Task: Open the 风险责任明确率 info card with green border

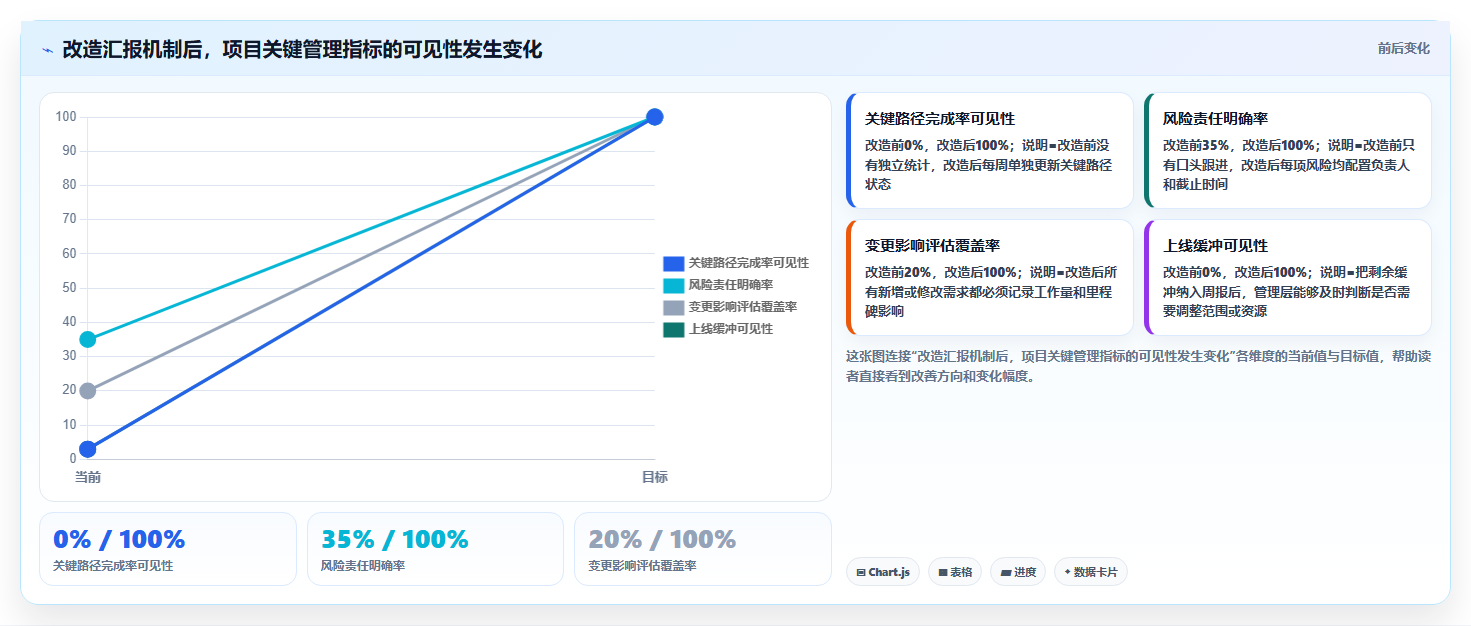Action: click(1288, 151)
